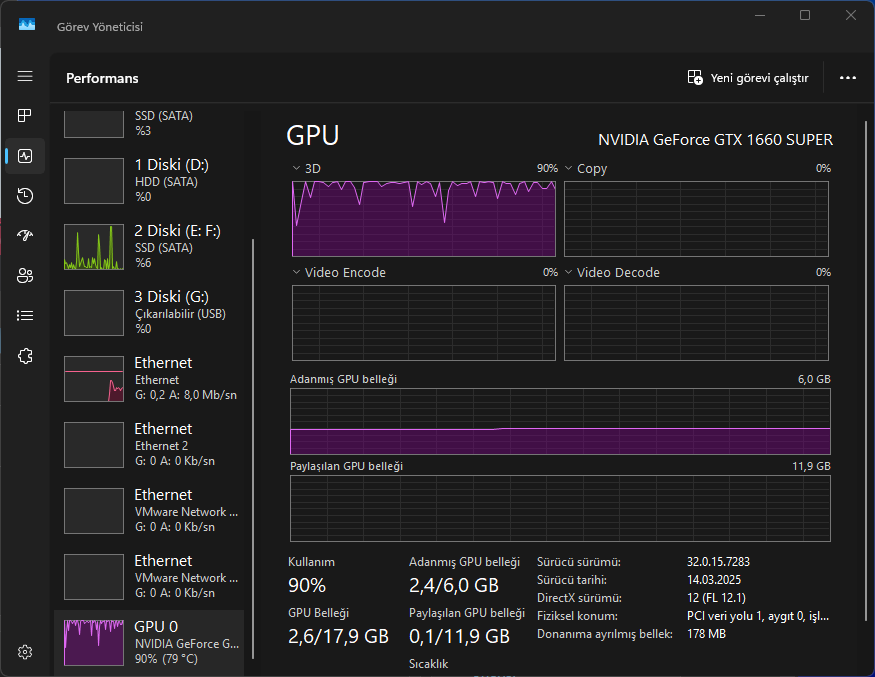Image resolution: width=875 pixels, height=677 pixels.
Task: Open the Copy graph engine dropdown
Action: click(x=569, y=169)
